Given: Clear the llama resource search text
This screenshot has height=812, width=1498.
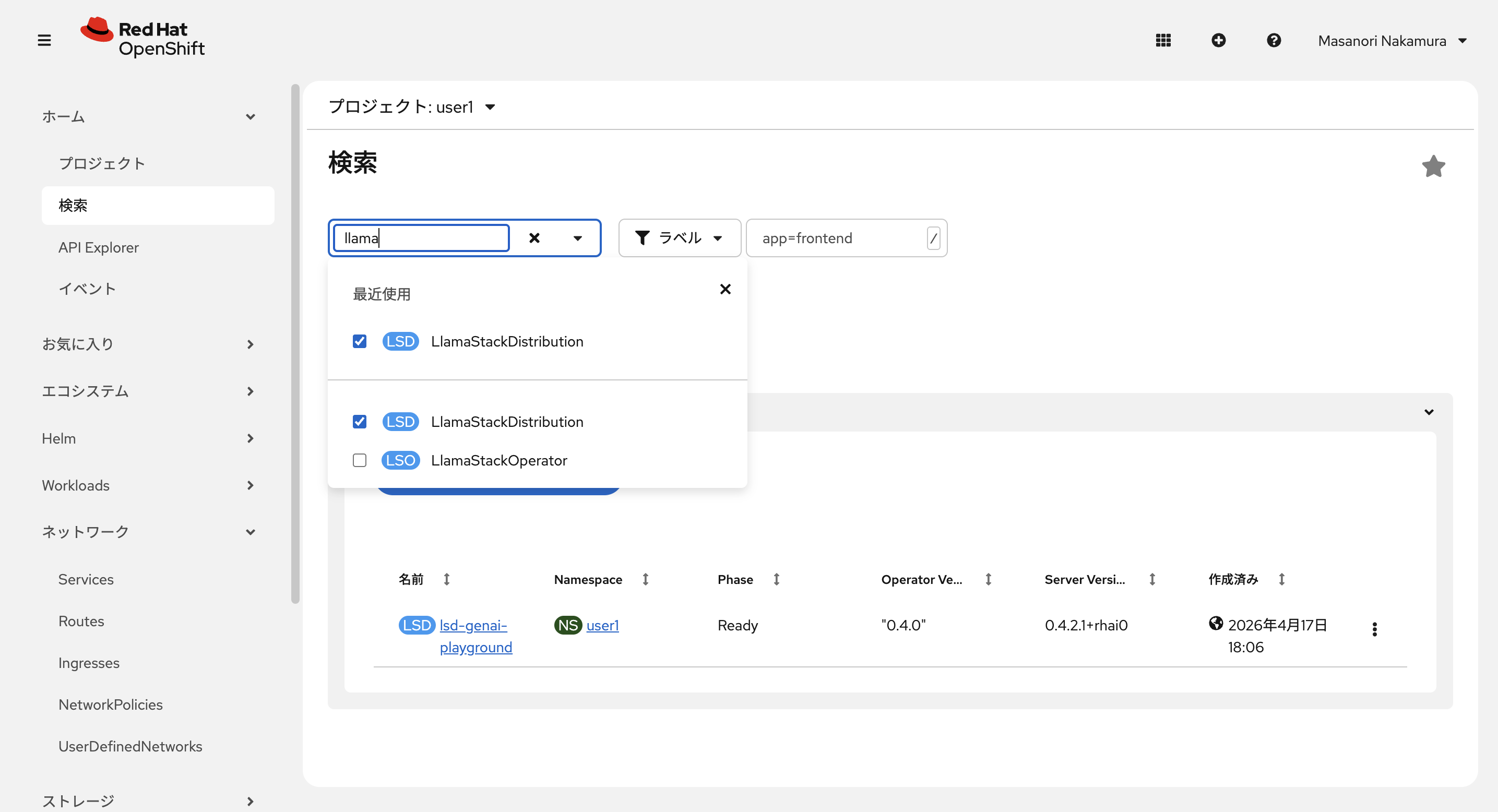Looking at the screenshot, I should [534, 238].
